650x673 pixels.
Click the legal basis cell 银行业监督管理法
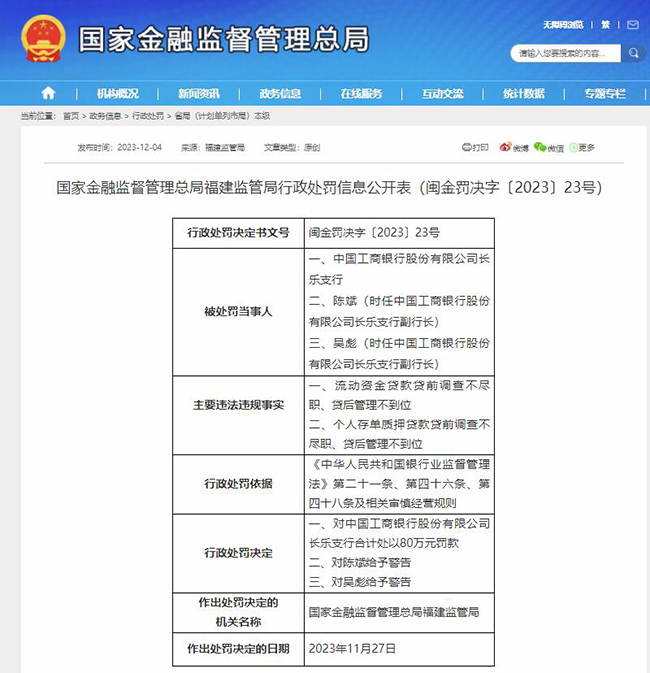[x=399, y=484]
